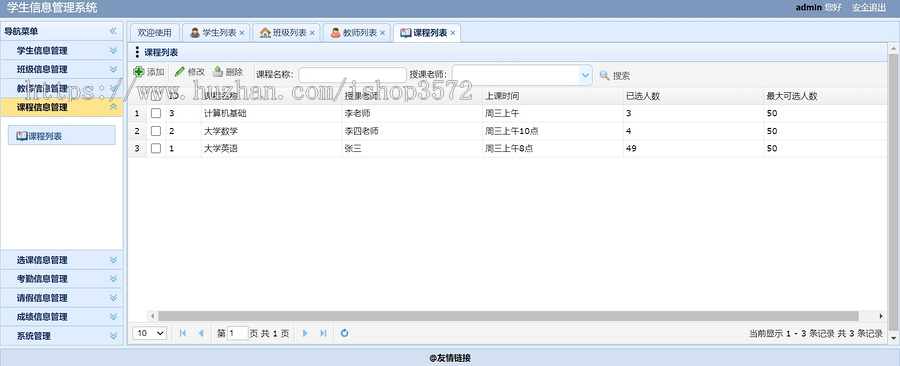Click teacher cell 李老师
The height and width of the screenshot is (366, 900).
tap(357, 114)
